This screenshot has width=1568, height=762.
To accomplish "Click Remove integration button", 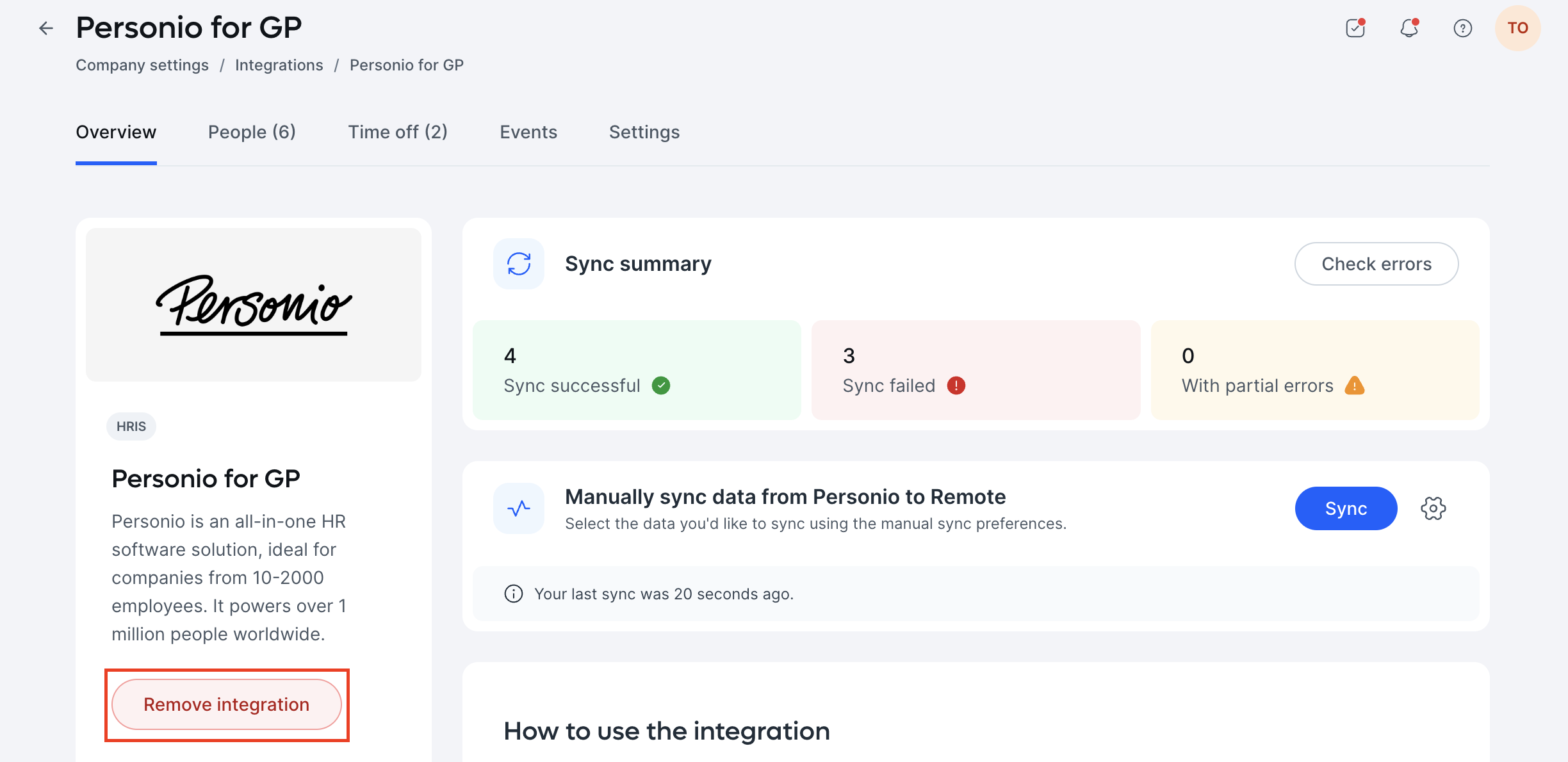I will click(x=227, y=704).
